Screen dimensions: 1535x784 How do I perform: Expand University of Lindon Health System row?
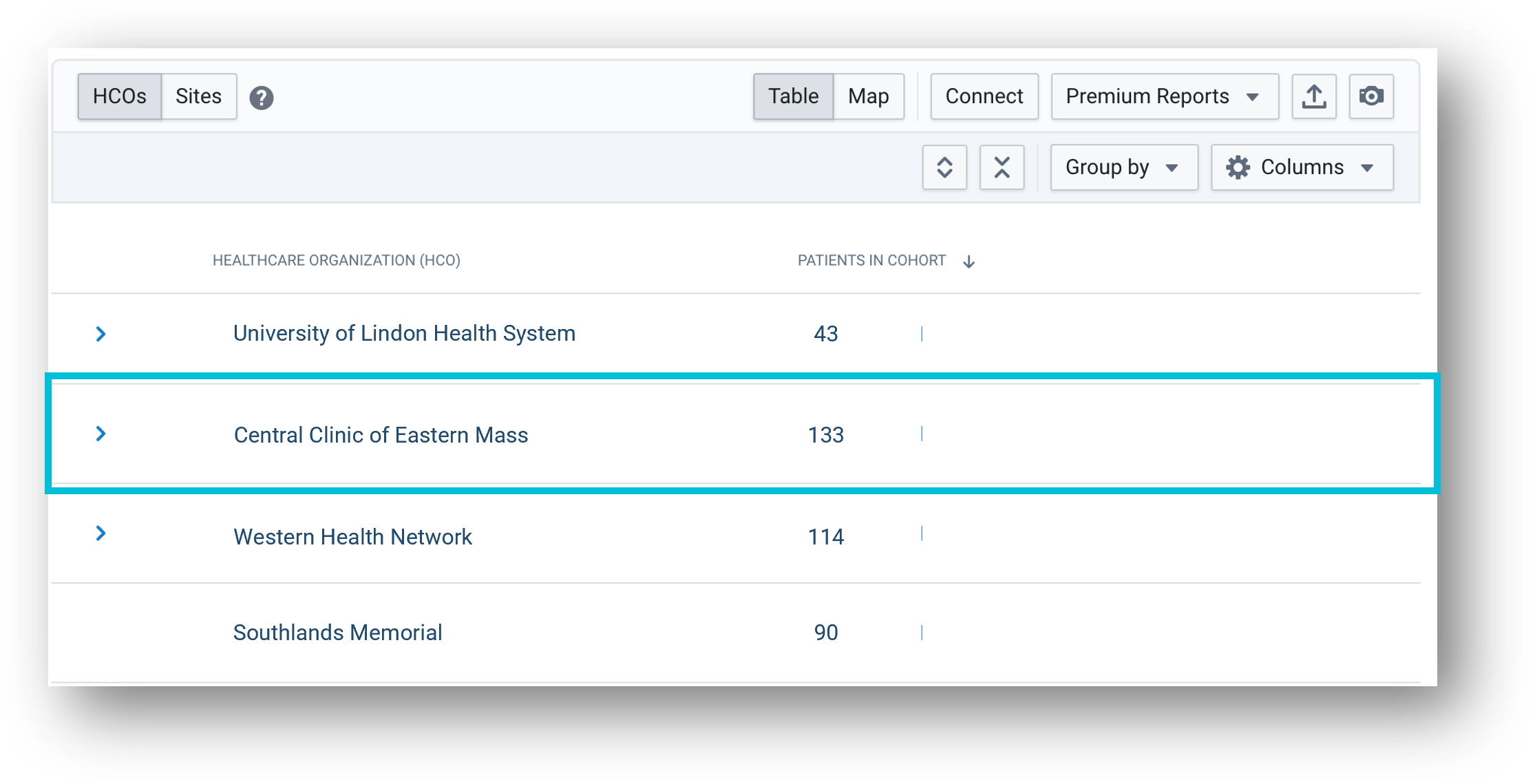coord(100,334)
